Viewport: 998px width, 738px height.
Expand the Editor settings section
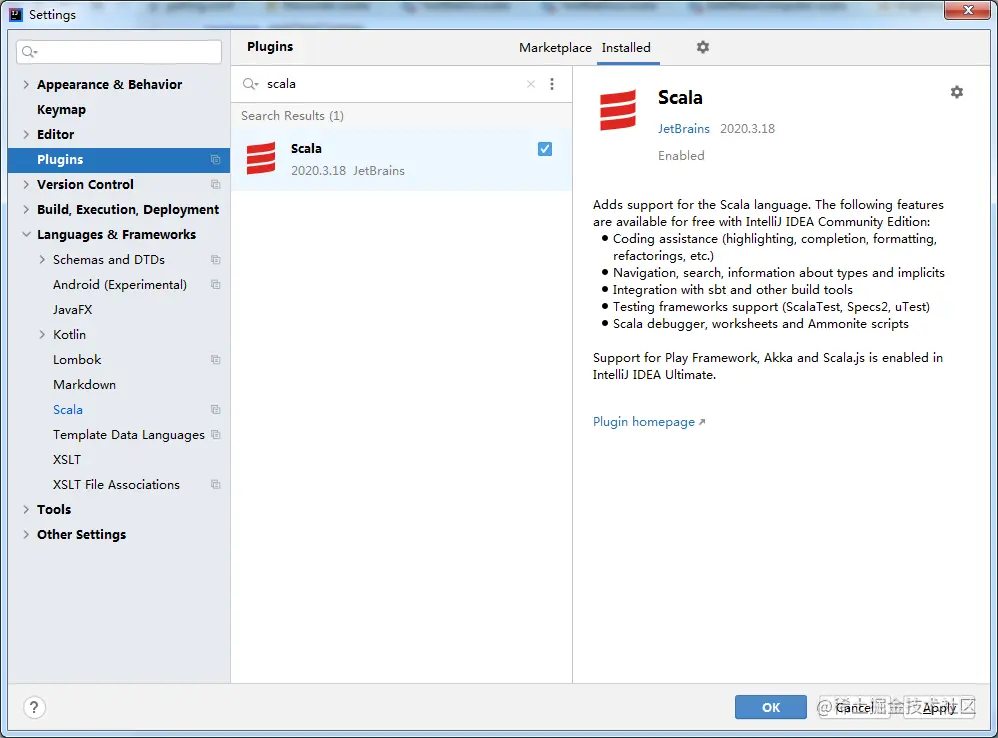click(26, 134)
